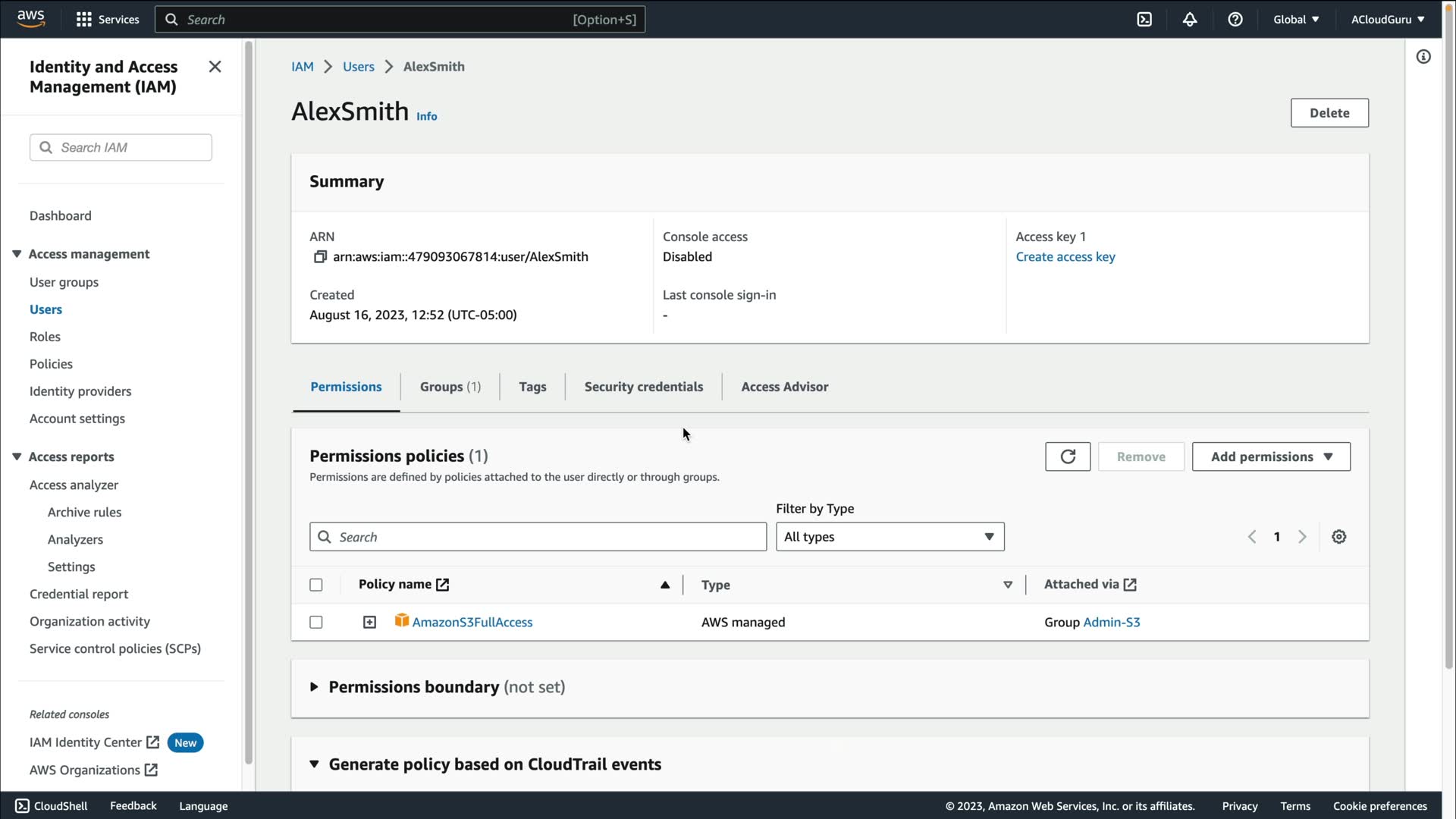Open permissions table settings gear
Screen dimensions: 1456x819
click(1339, 537)
